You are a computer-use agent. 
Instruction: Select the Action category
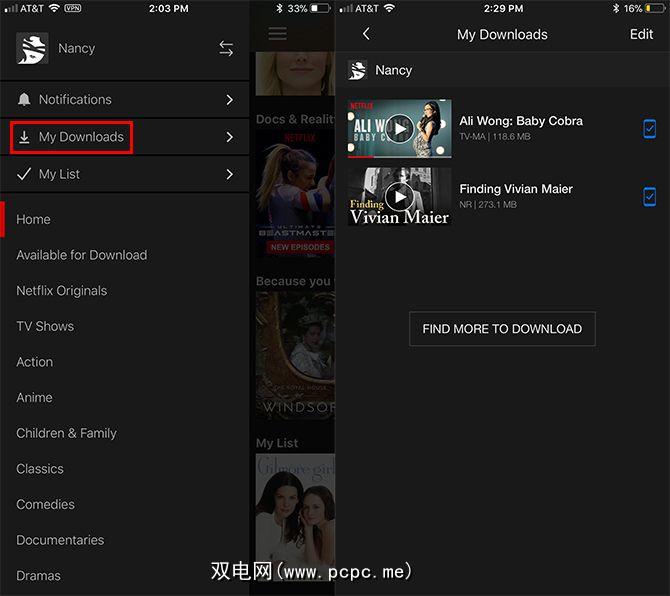pyautogui.click(x=35, y=362)
